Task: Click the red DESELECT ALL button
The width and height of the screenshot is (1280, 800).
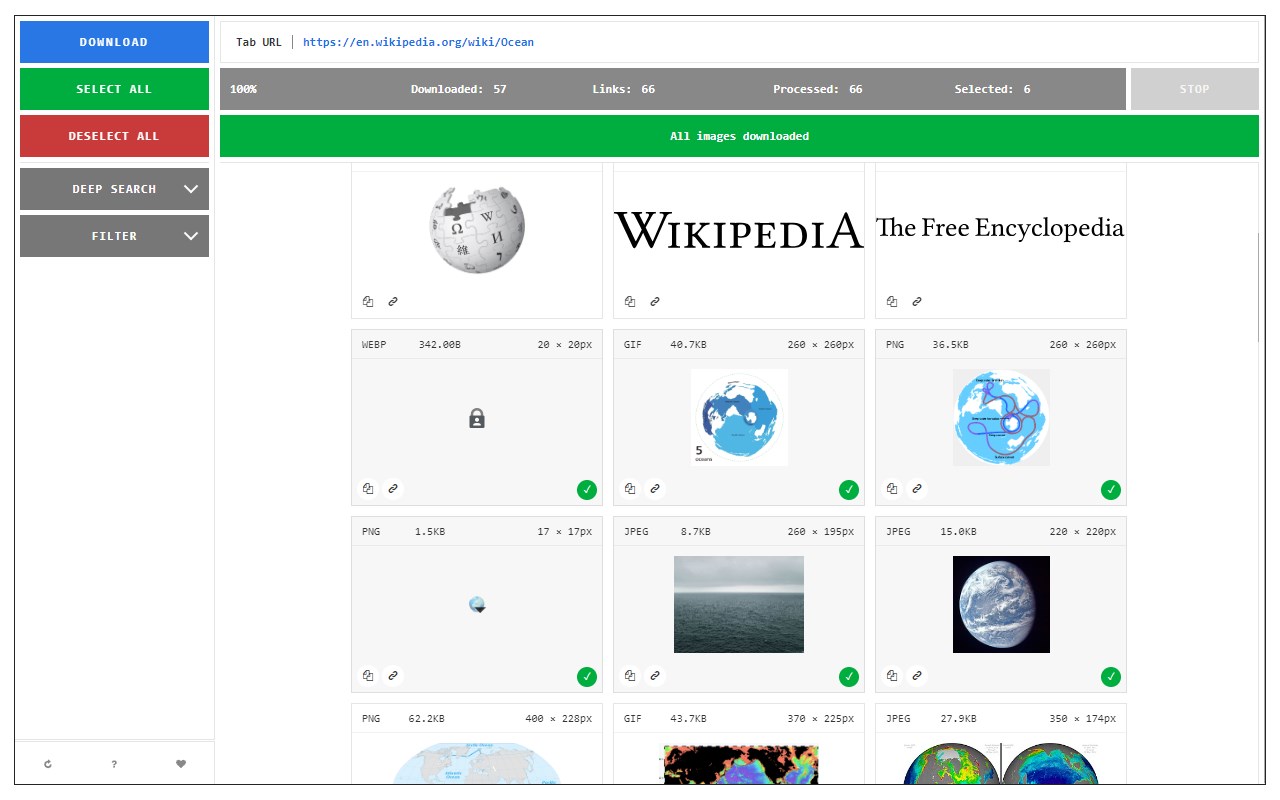Action: (x=114, y=136)
